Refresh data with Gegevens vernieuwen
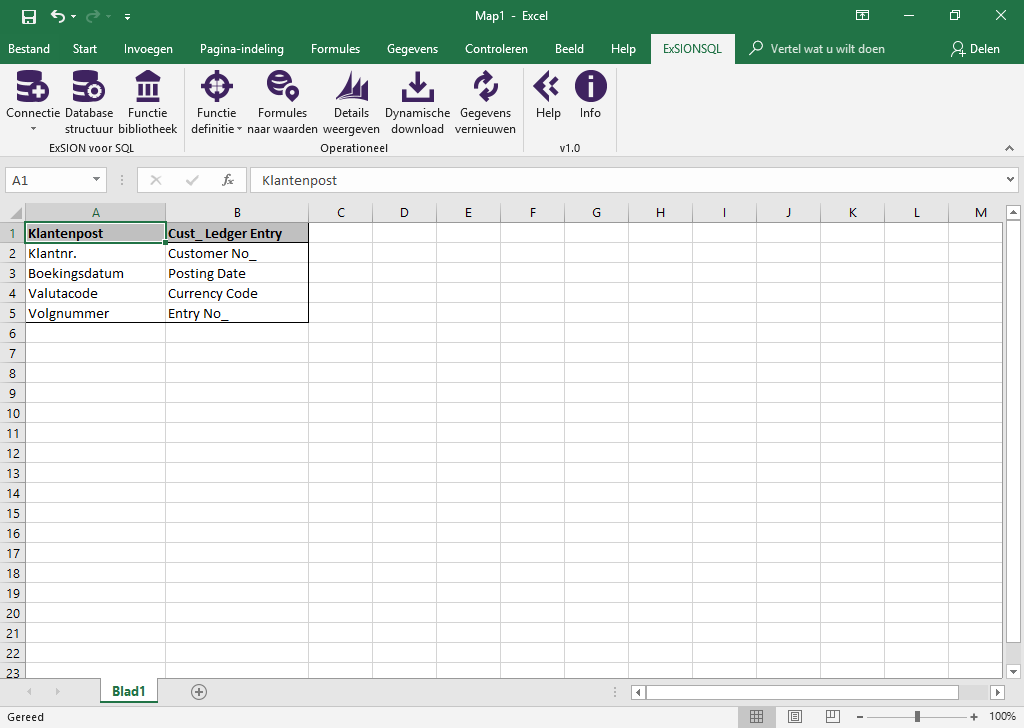The height and width of the screenshot is (728, 1024). point(485,103)
